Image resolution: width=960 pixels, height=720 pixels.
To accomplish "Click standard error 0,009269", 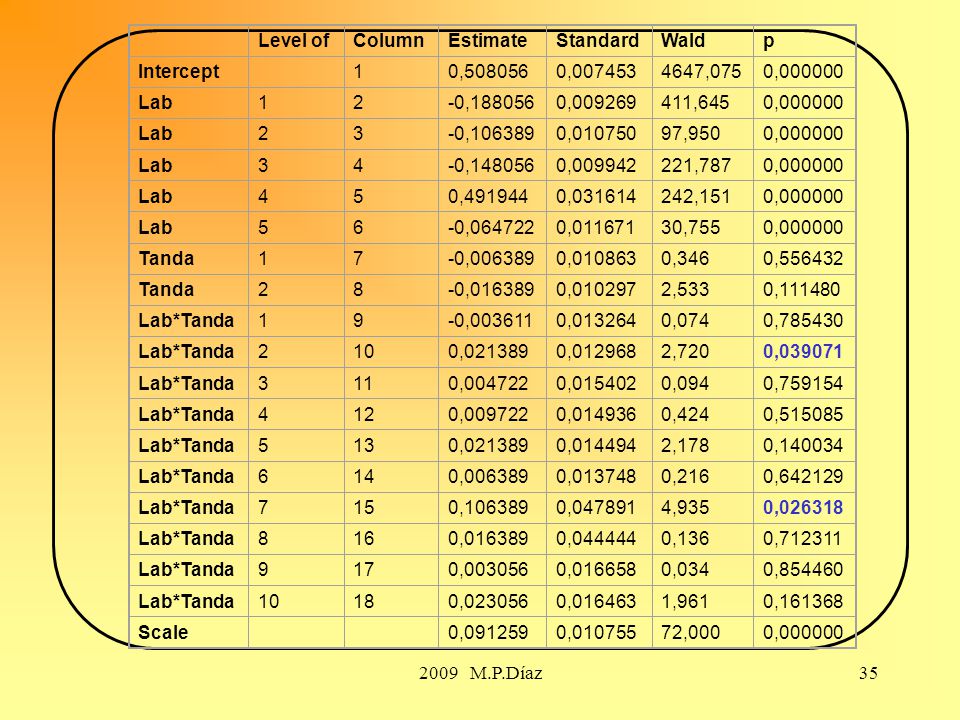I will click(596, 102).
